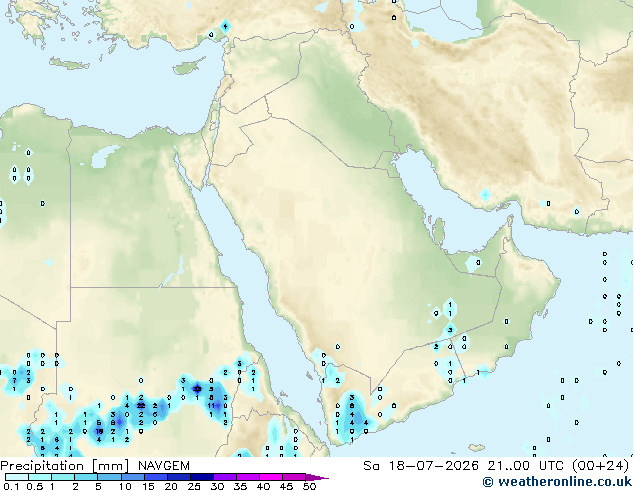Select the 15–20 mm legend swatch
Screen dimensions: 634x490
(155, 477)
